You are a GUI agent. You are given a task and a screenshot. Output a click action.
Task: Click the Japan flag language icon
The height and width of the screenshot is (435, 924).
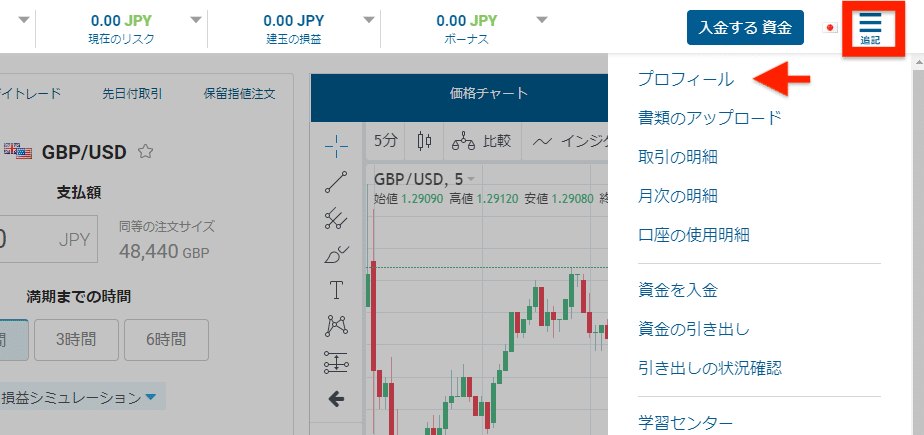830,28
